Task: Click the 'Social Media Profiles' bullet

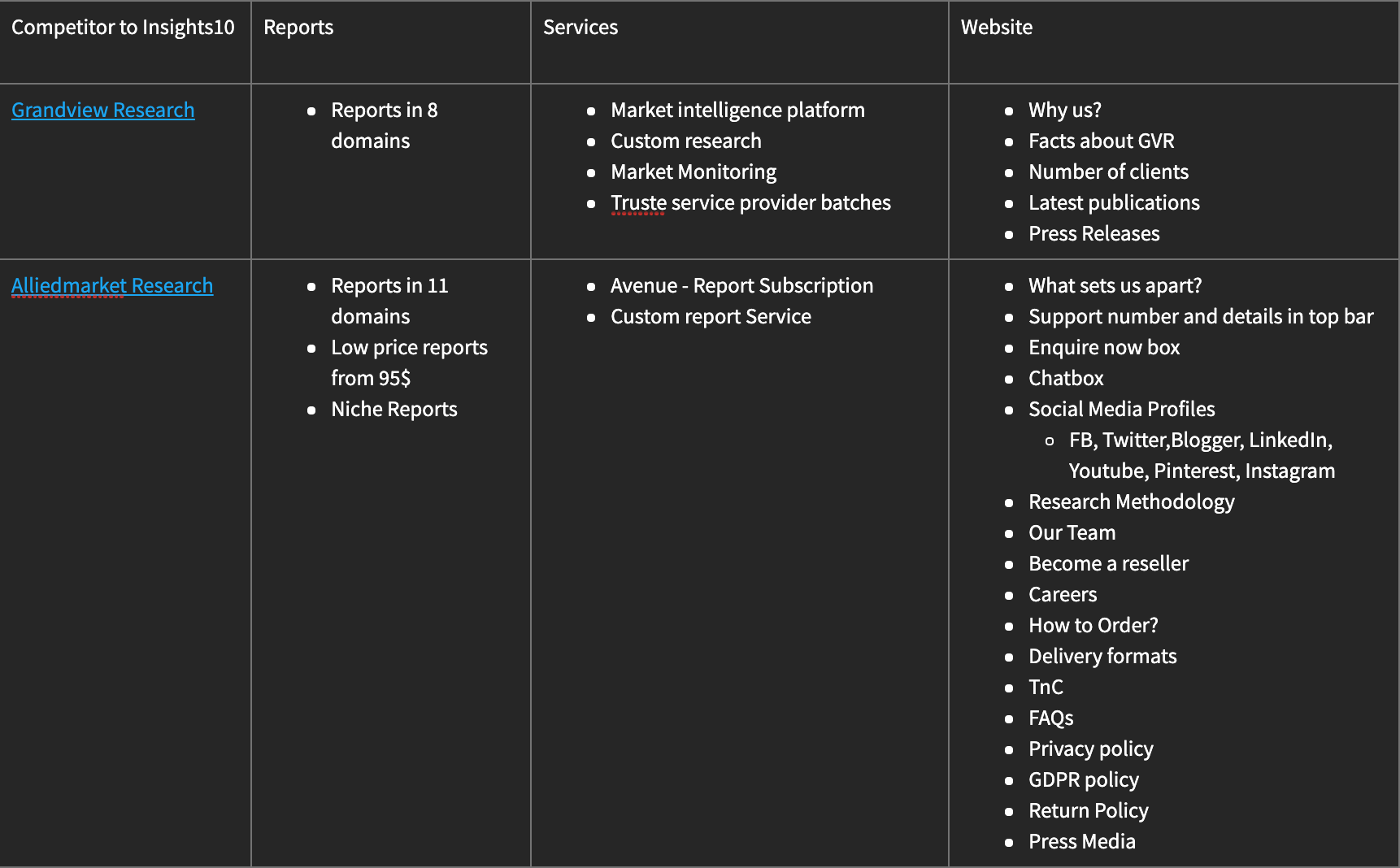Action: pyautogui.click(x=1121, y=409)
